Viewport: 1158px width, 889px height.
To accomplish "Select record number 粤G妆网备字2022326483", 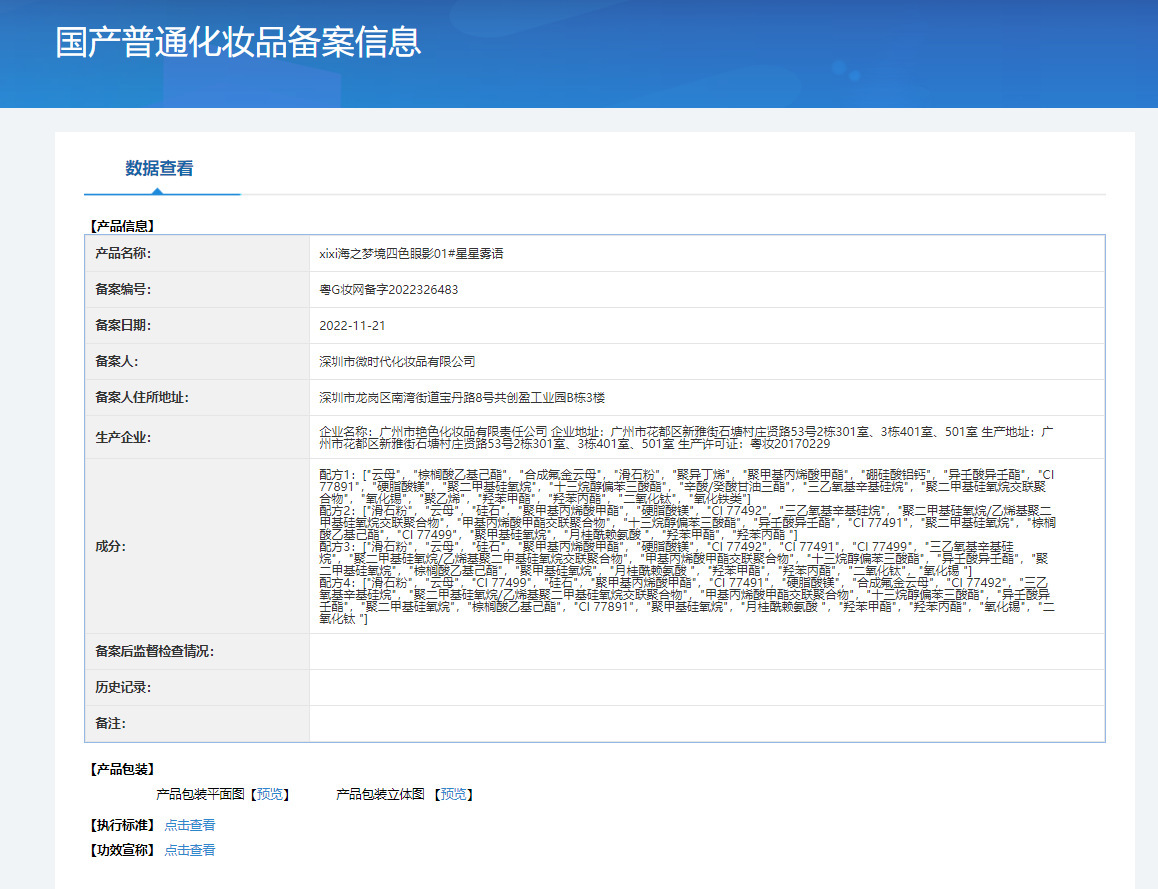I will click(x=388, y=290).
